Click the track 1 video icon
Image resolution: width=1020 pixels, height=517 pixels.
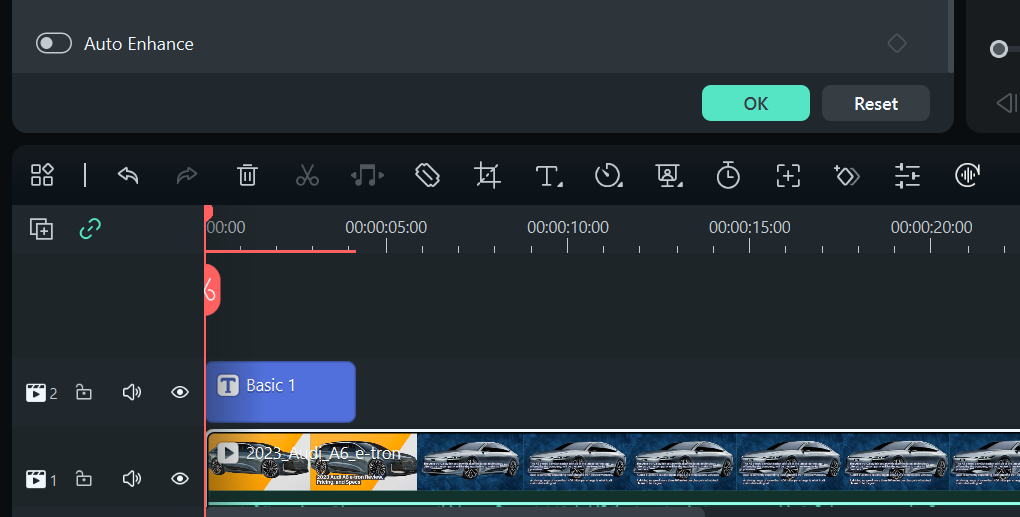pos(36,480)
